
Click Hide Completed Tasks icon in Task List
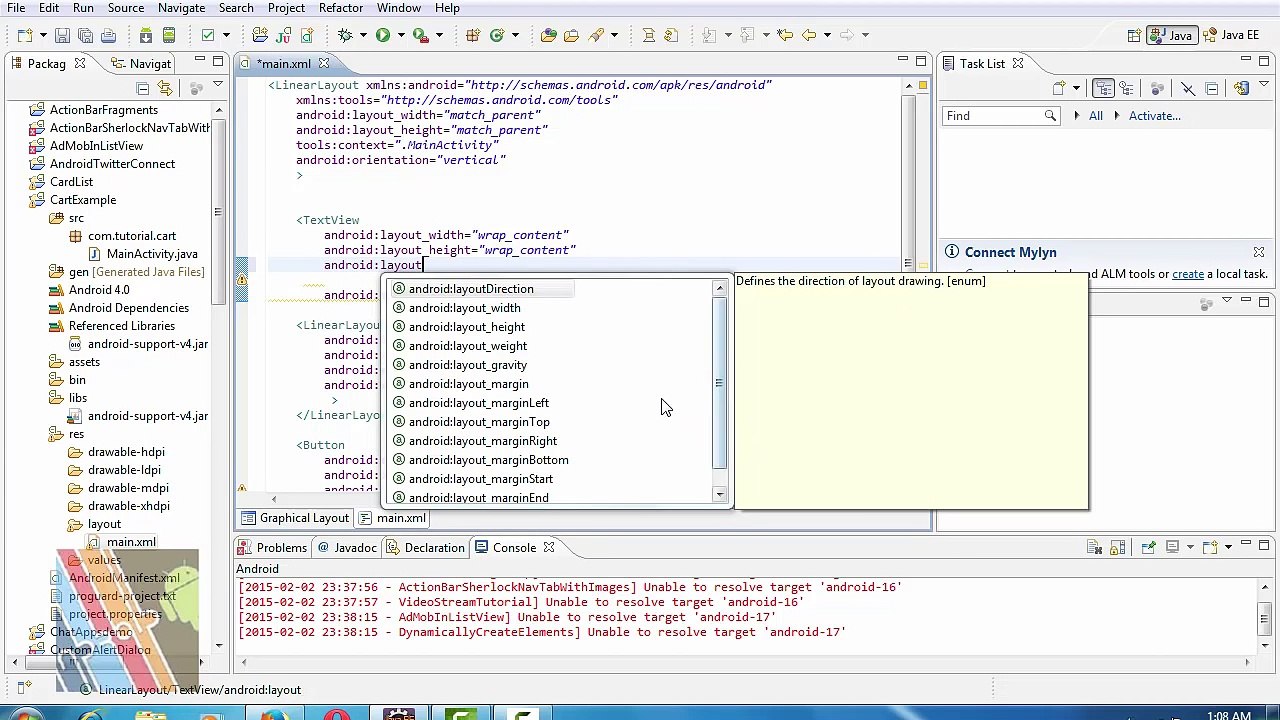(1188, 88)
